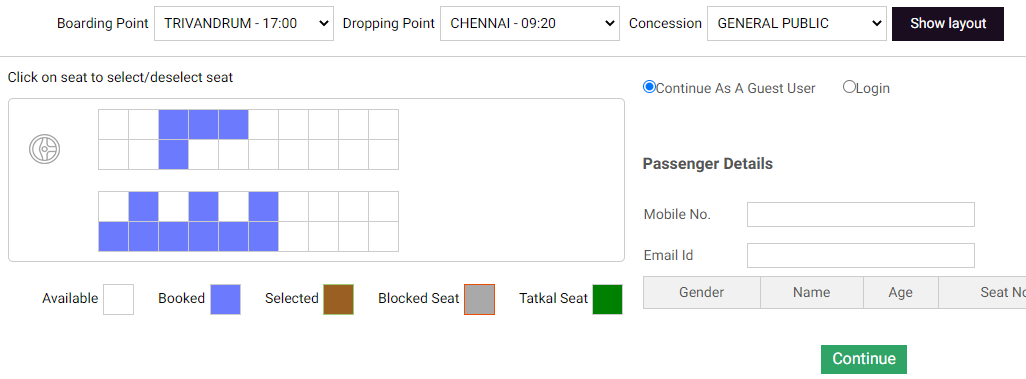Select the last available seat in the top row

(x=383, y=124)
